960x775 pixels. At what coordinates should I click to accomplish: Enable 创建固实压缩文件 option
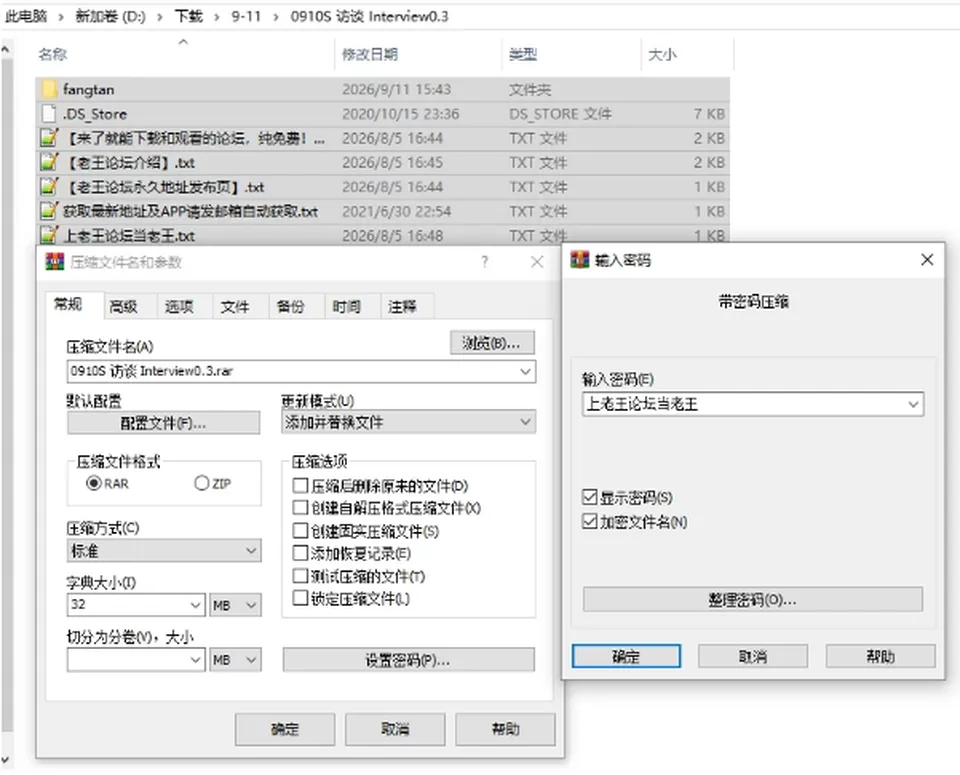click(300, 531)
